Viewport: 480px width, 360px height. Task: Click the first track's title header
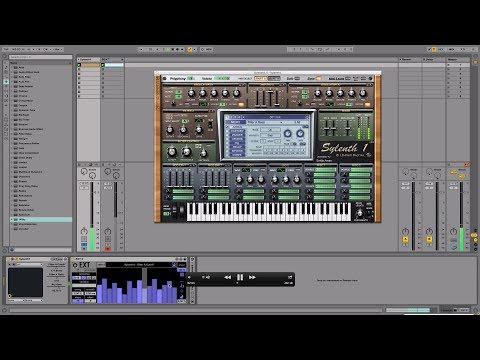point(89,59)
